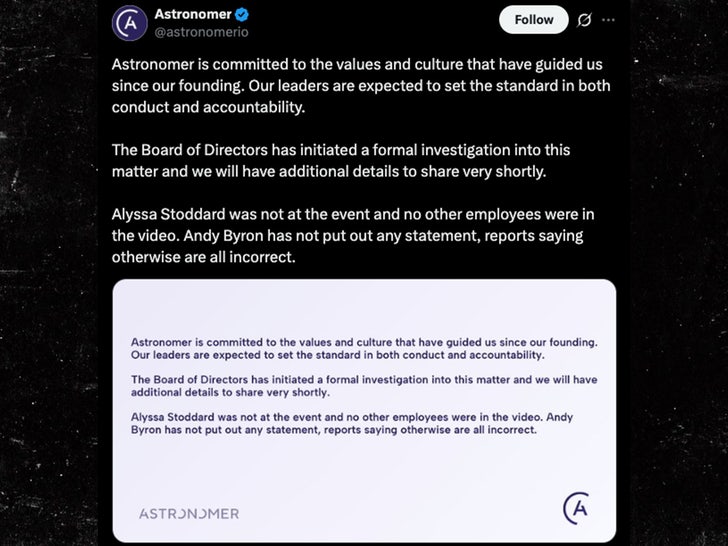
Task: Click the Astronomer display name
Action: tap(193, 15)
